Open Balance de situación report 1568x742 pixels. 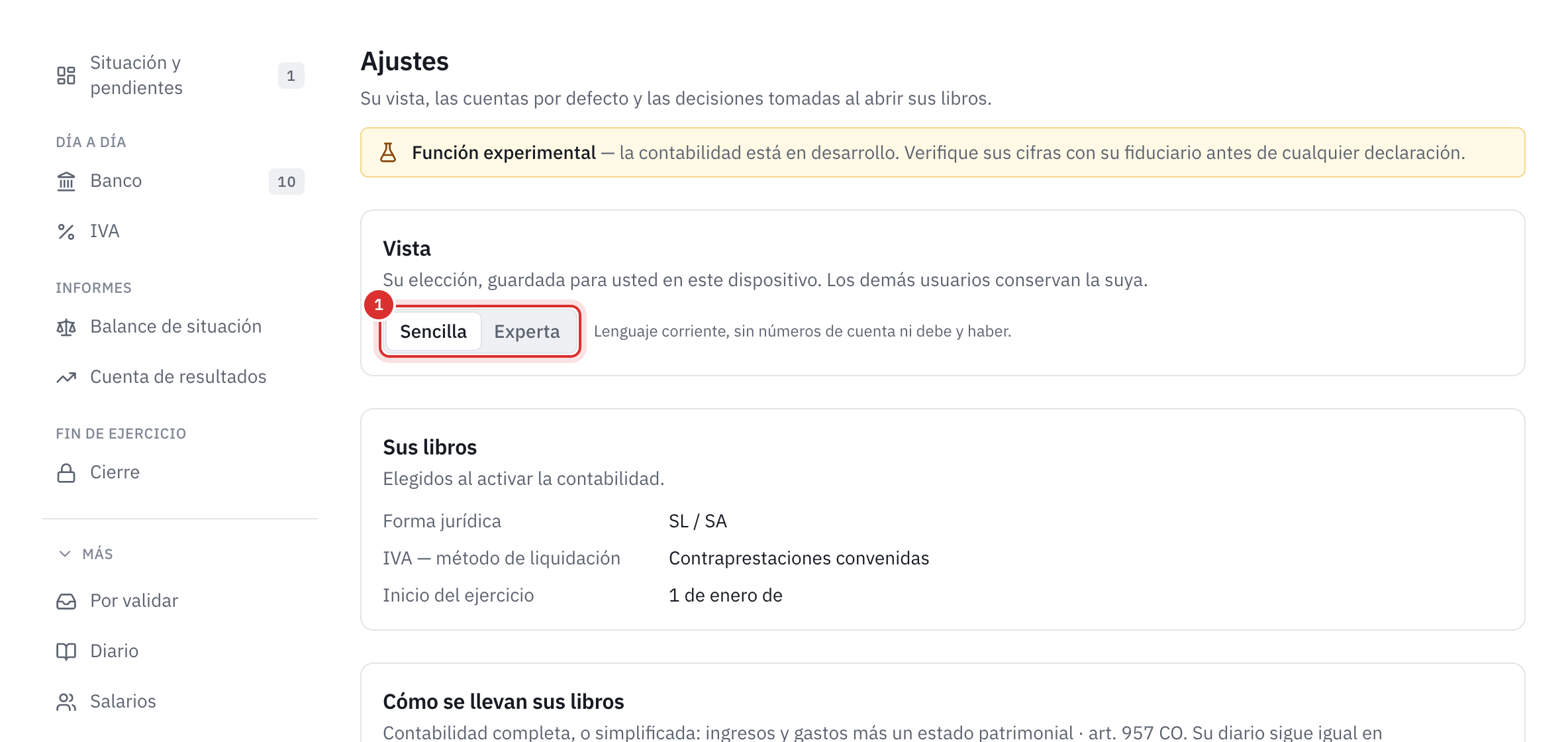coord(180,327)
